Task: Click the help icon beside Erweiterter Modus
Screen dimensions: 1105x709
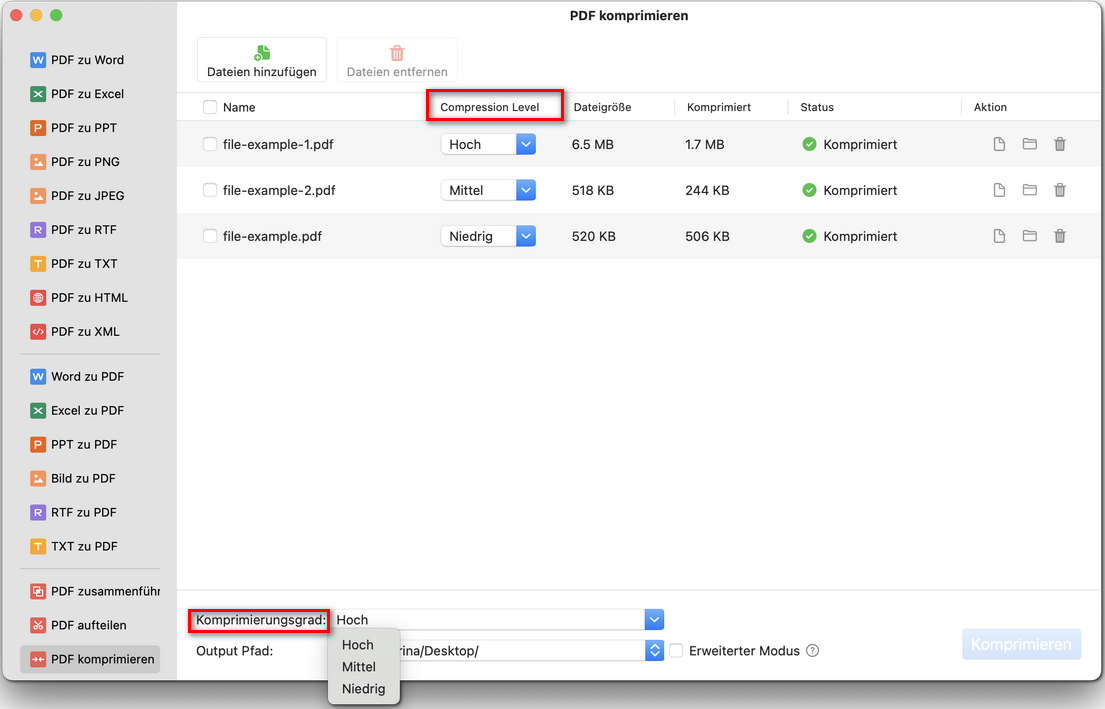Action: click(x=812, y=651)
